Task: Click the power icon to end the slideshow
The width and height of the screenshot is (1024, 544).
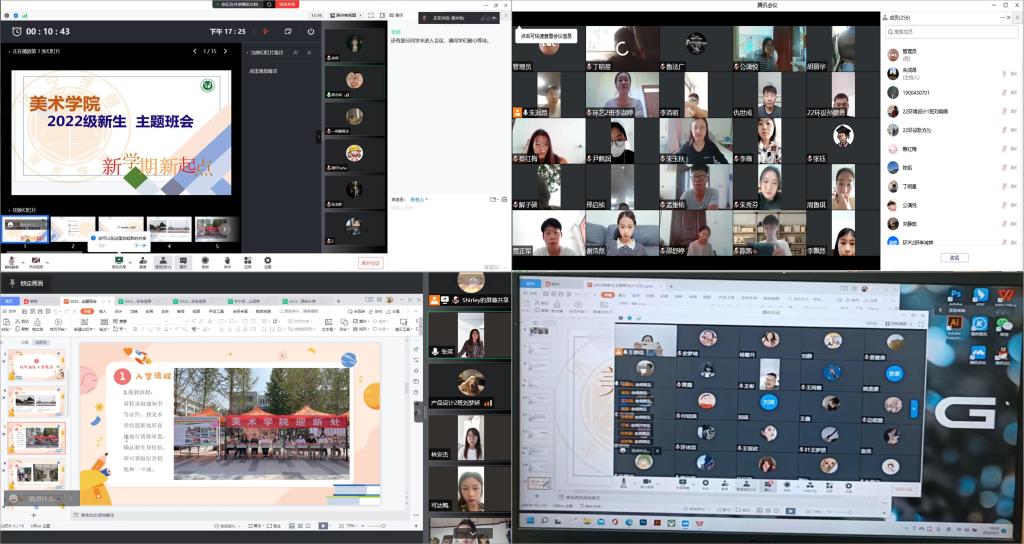Action: tap(311, 31)
